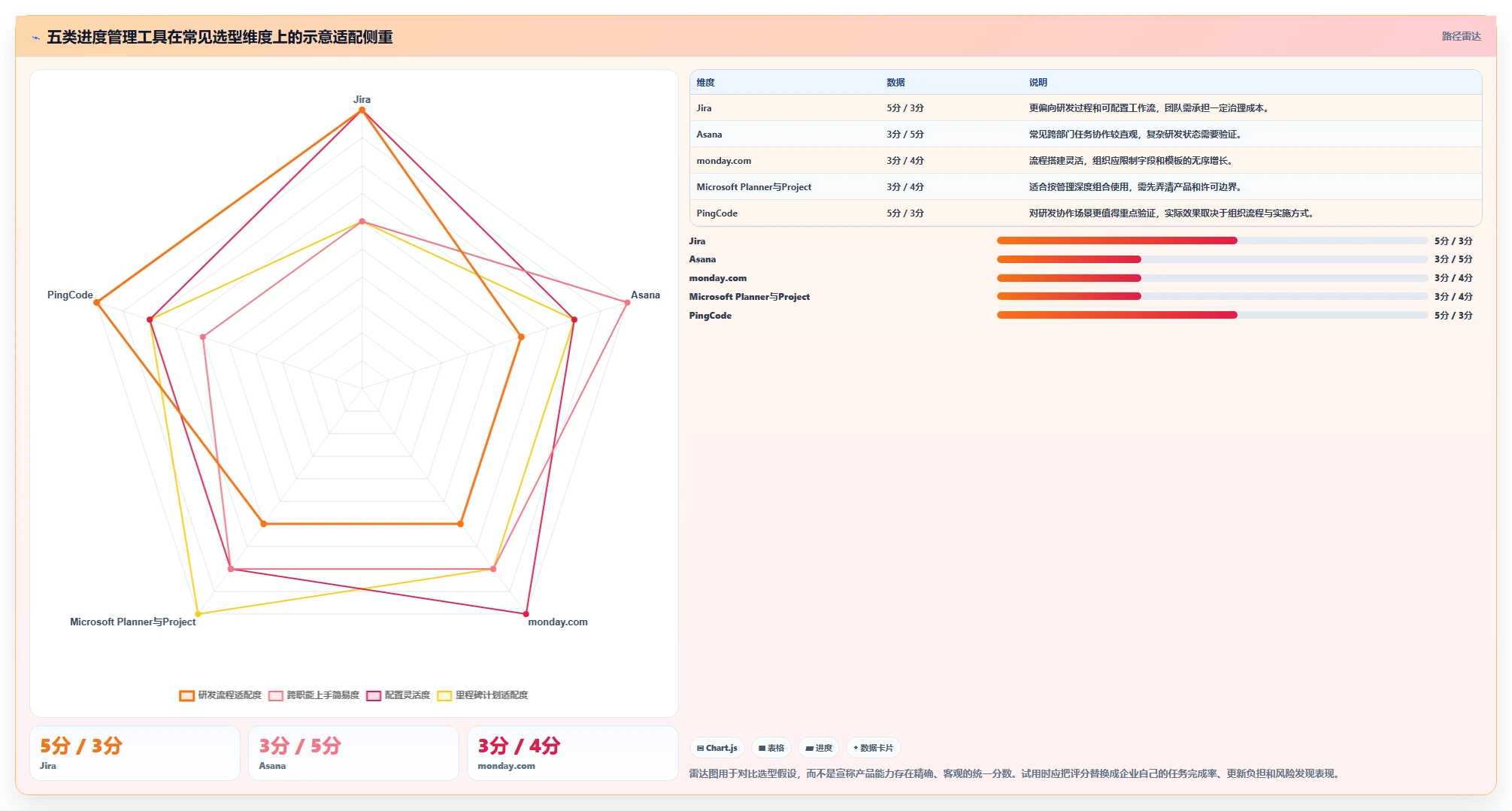Click the monday.com label beside the progress bars
Viewport: 1512px width, 811px height.
click(x=718, y=278)
